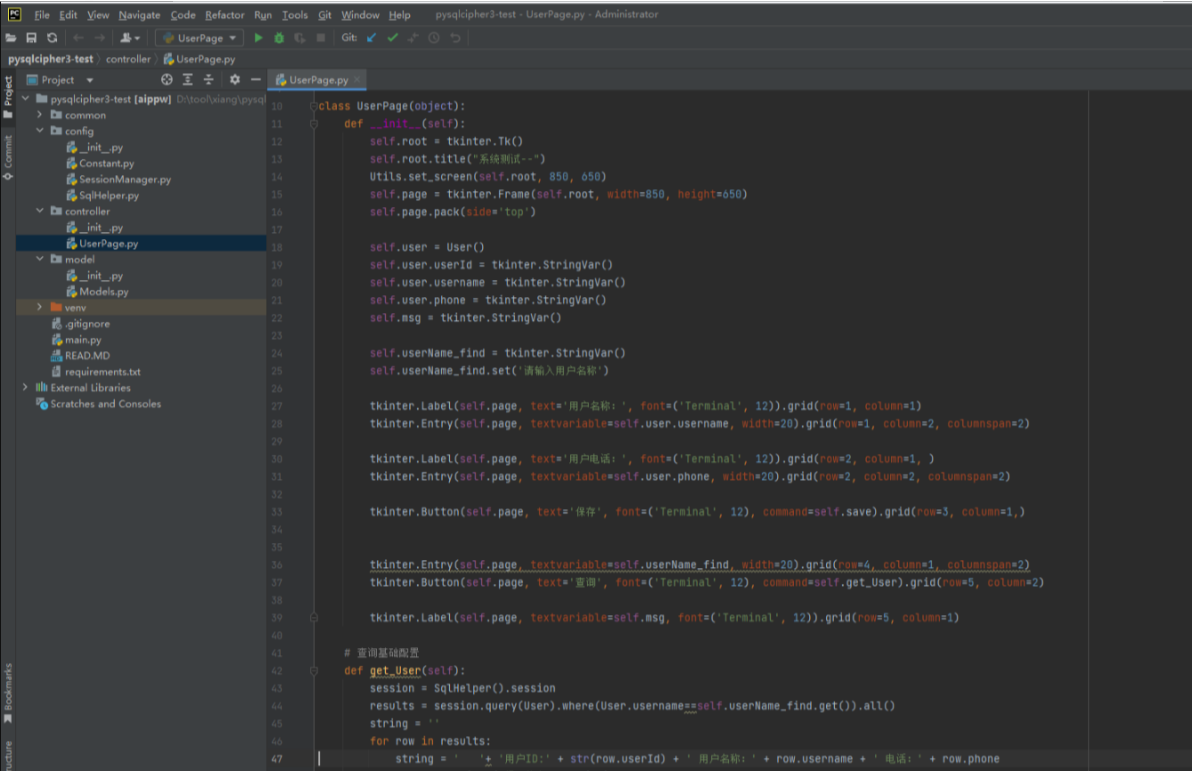
Task: Click Collapse All icon in Project panel
Action: pyautogui.click(x=208, y=80)
